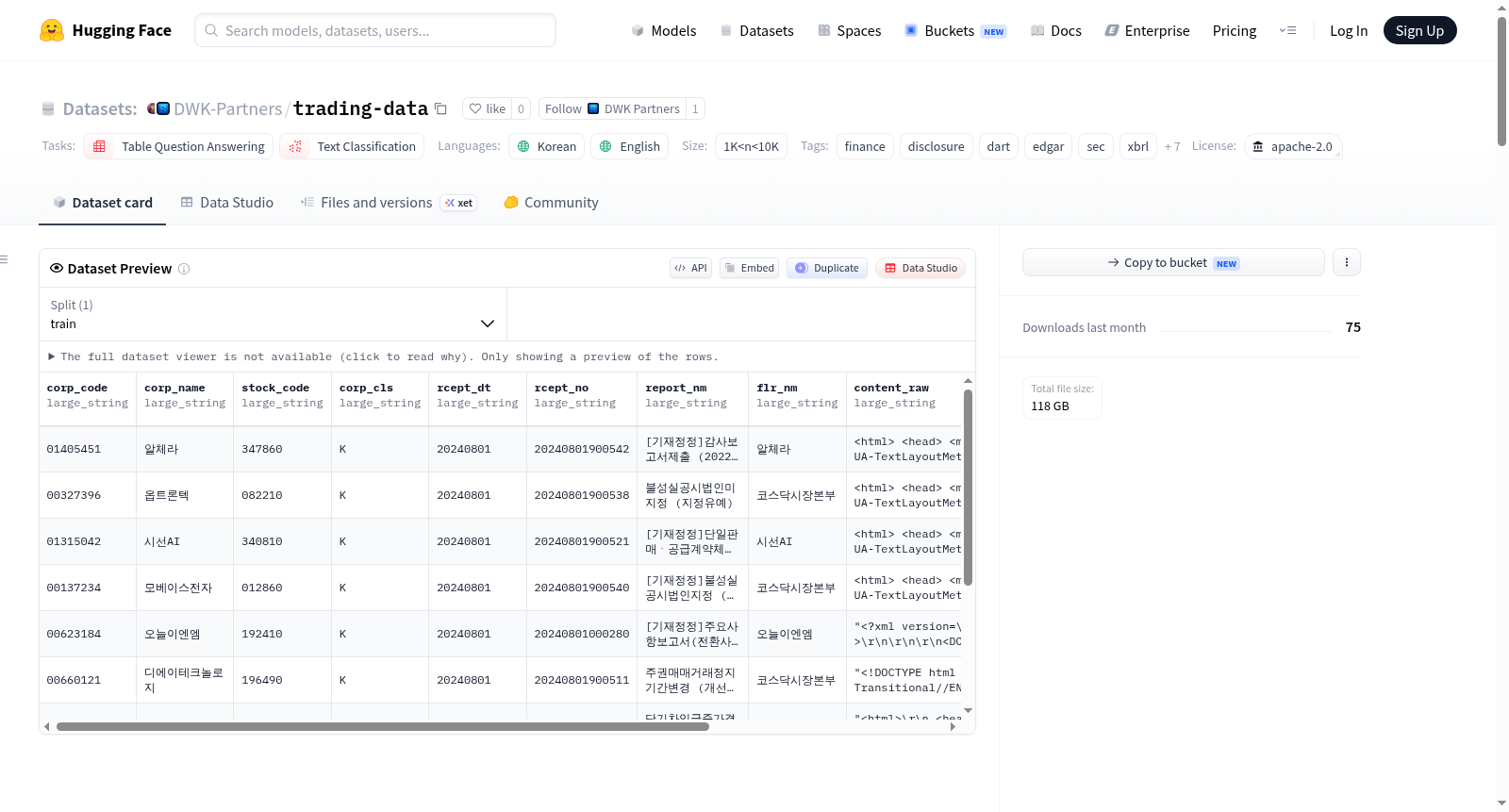Click the English language globe icon
The height and width of the screenshot is (812, 1509).
(605, 146)
